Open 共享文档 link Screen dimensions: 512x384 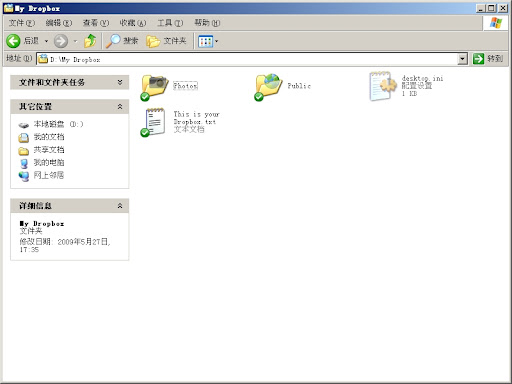click(49, 150)
